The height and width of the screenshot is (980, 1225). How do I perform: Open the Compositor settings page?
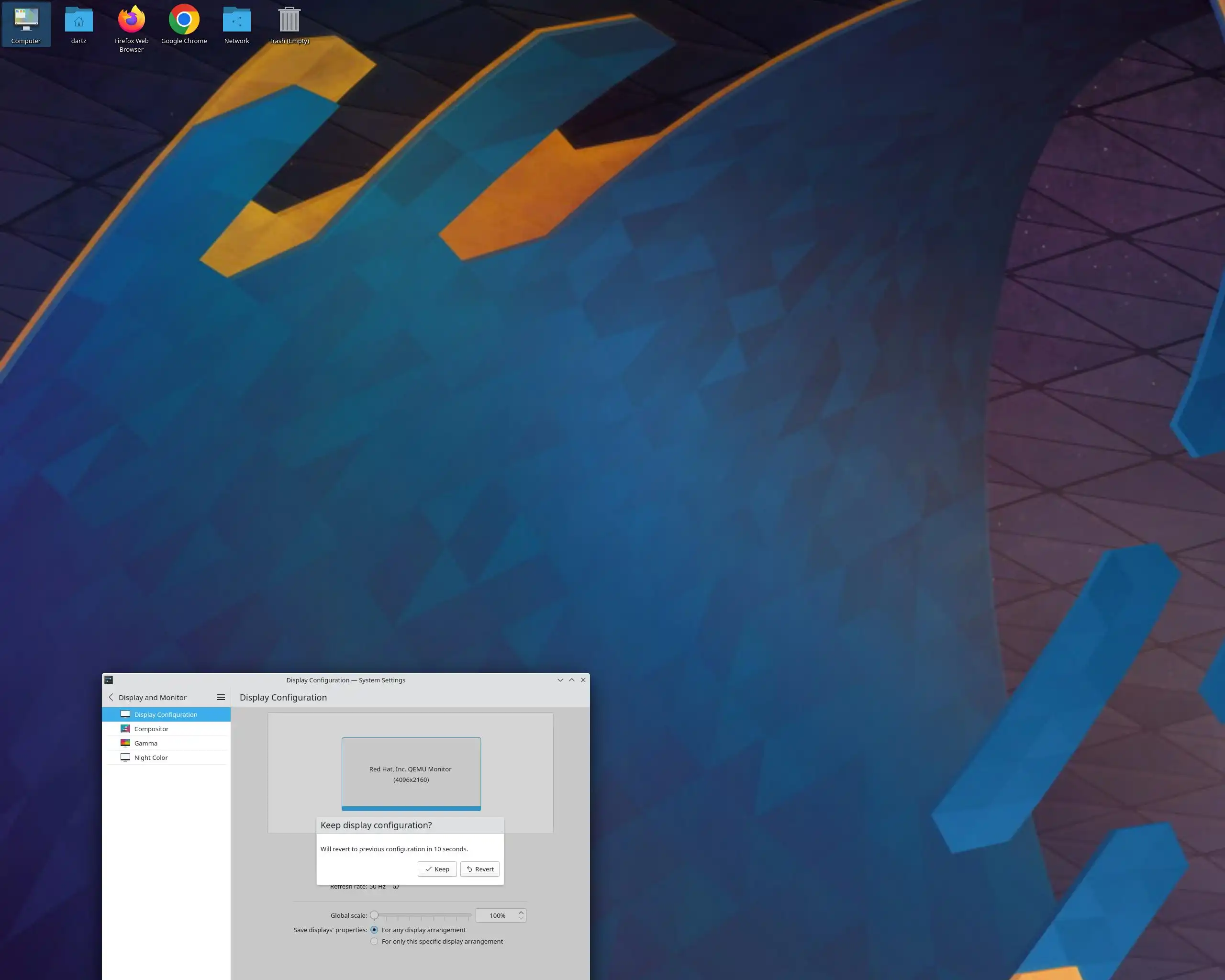point(151,729)
